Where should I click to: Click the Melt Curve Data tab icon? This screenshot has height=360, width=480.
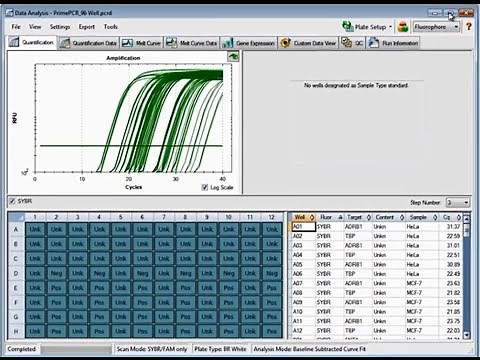click(171, 43)
